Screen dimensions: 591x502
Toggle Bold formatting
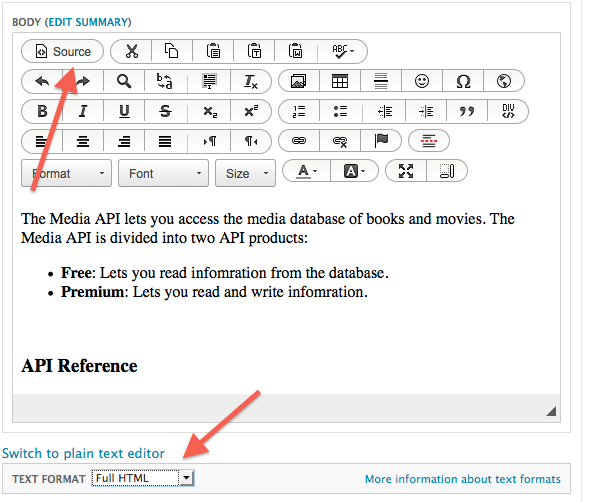coord(42,111)
